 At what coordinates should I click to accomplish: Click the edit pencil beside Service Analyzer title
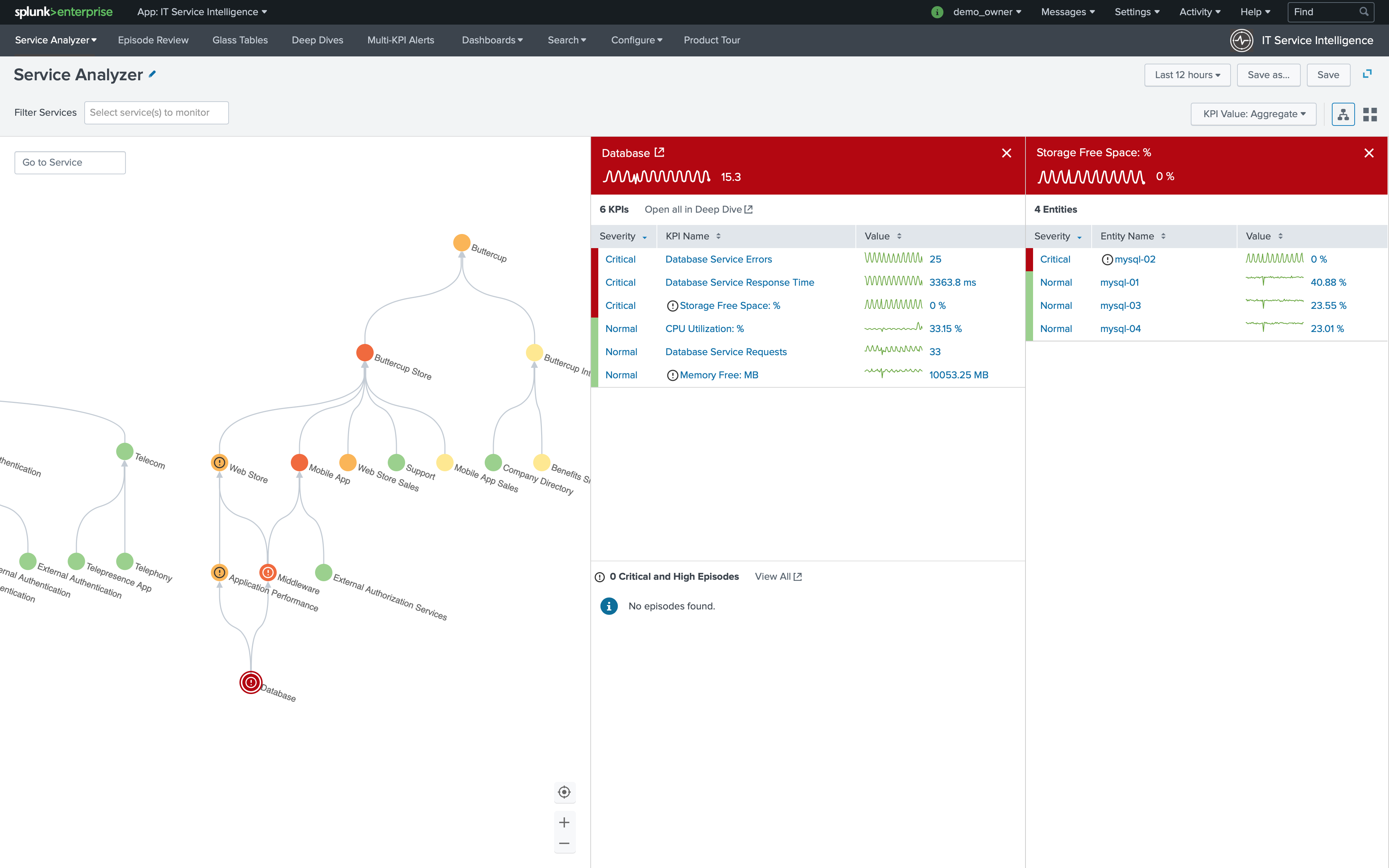click(x=152, y=74)
